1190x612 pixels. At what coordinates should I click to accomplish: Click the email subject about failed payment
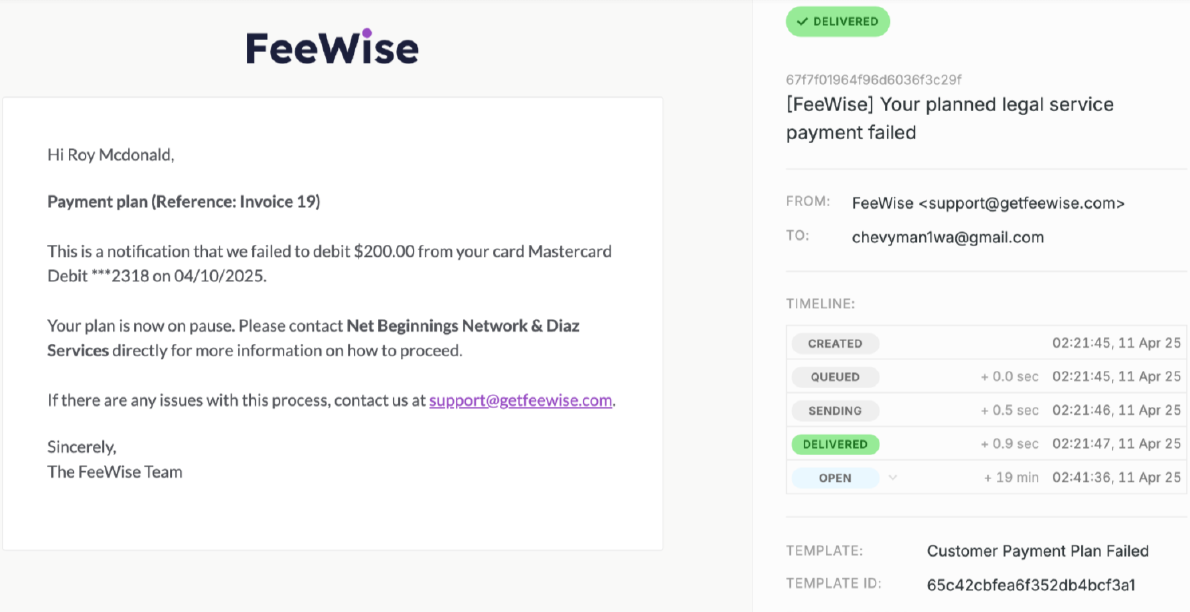tap(949, 118)
